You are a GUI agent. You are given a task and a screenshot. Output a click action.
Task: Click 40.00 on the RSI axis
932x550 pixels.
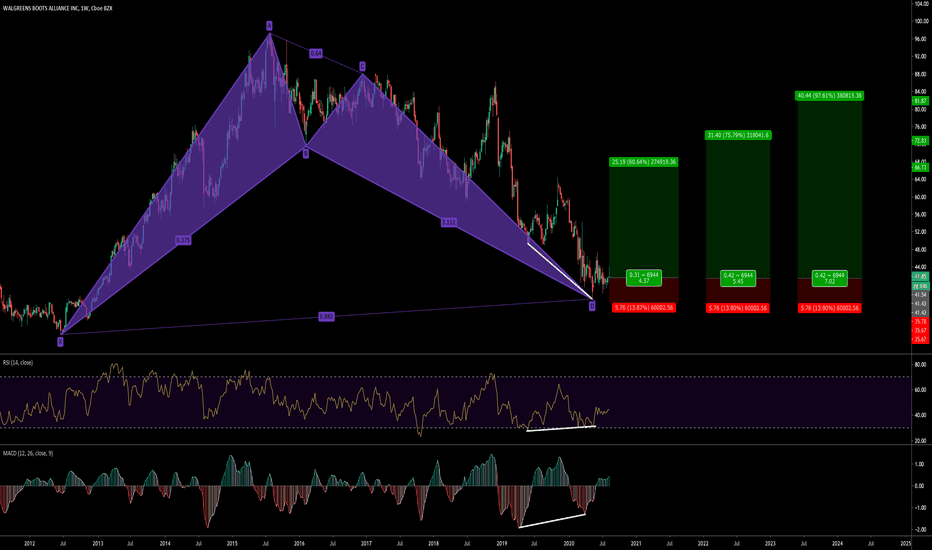[922, 415]
